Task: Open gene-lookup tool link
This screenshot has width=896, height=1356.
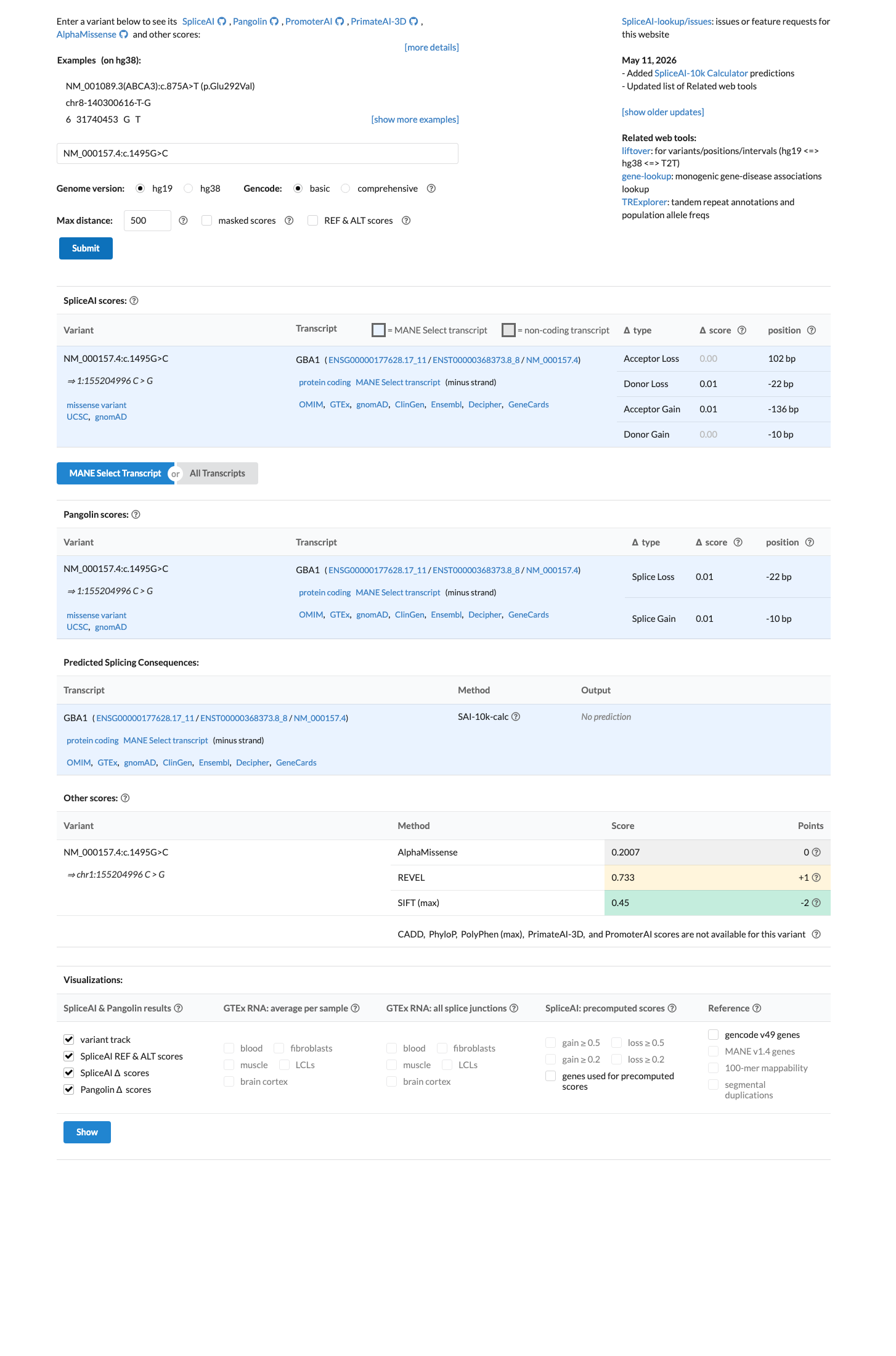Action: coord(646,176)
